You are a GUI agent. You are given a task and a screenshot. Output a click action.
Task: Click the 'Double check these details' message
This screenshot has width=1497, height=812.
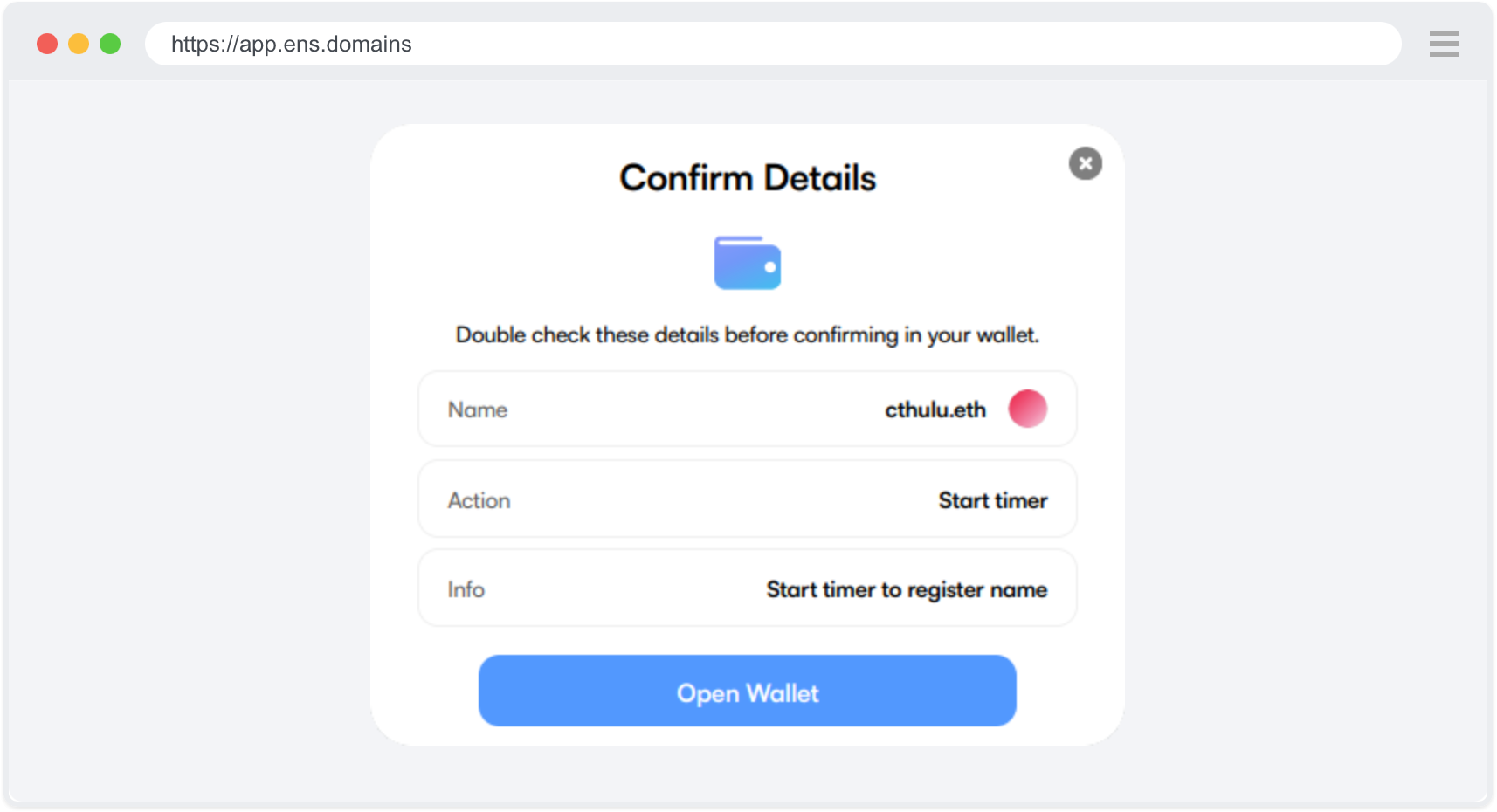(748, 335)
